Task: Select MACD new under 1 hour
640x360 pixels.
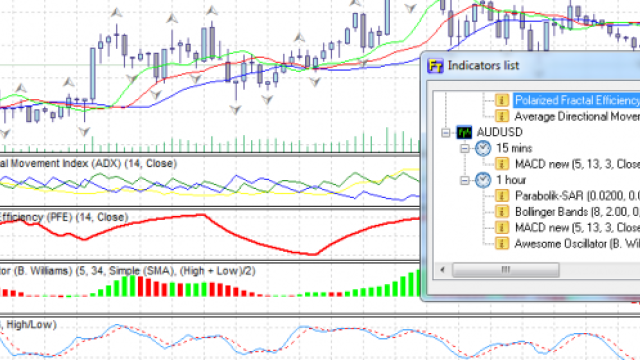Action: (x=576, y=228)
